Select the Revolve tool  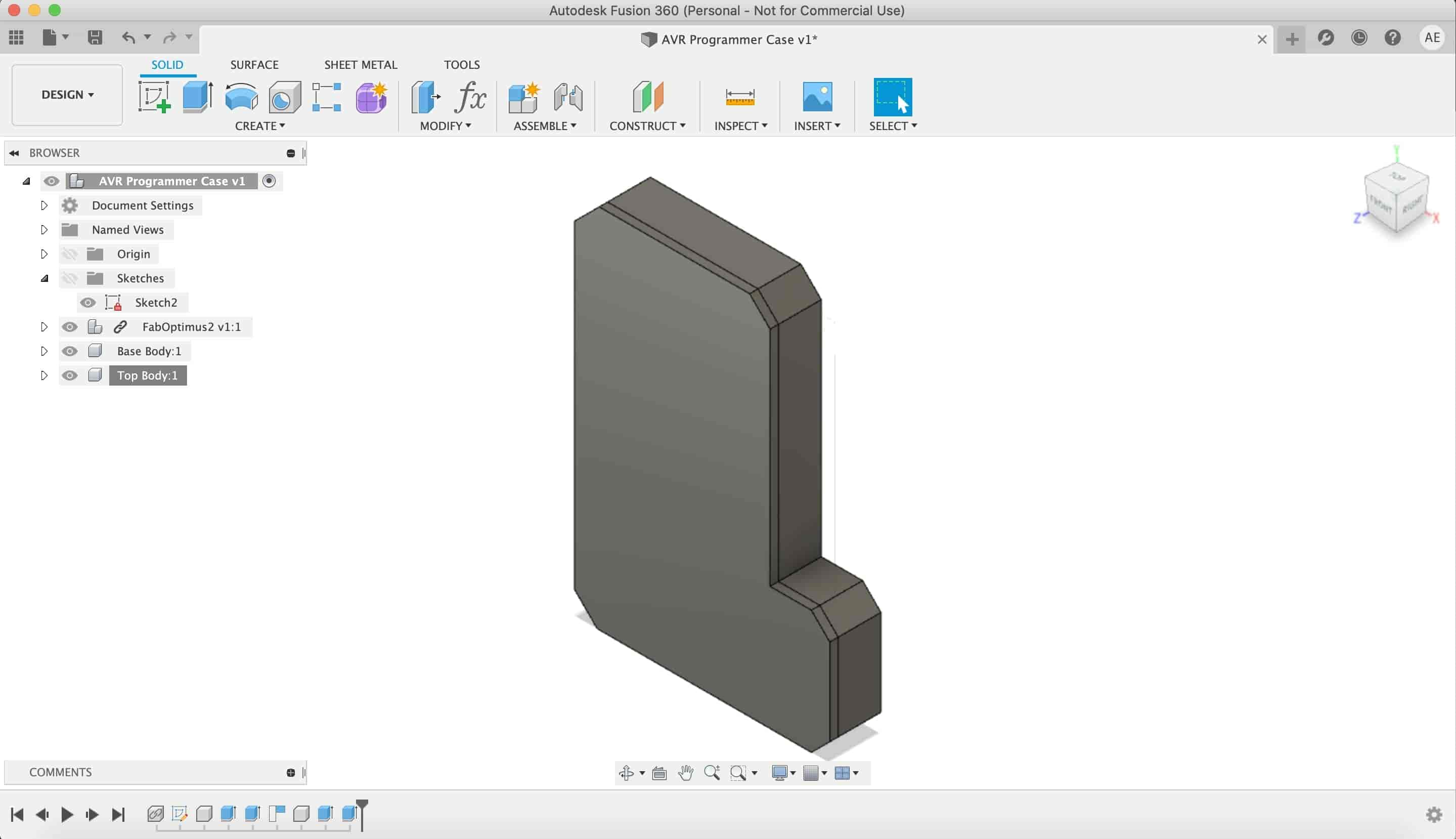[x=241, y=97]
